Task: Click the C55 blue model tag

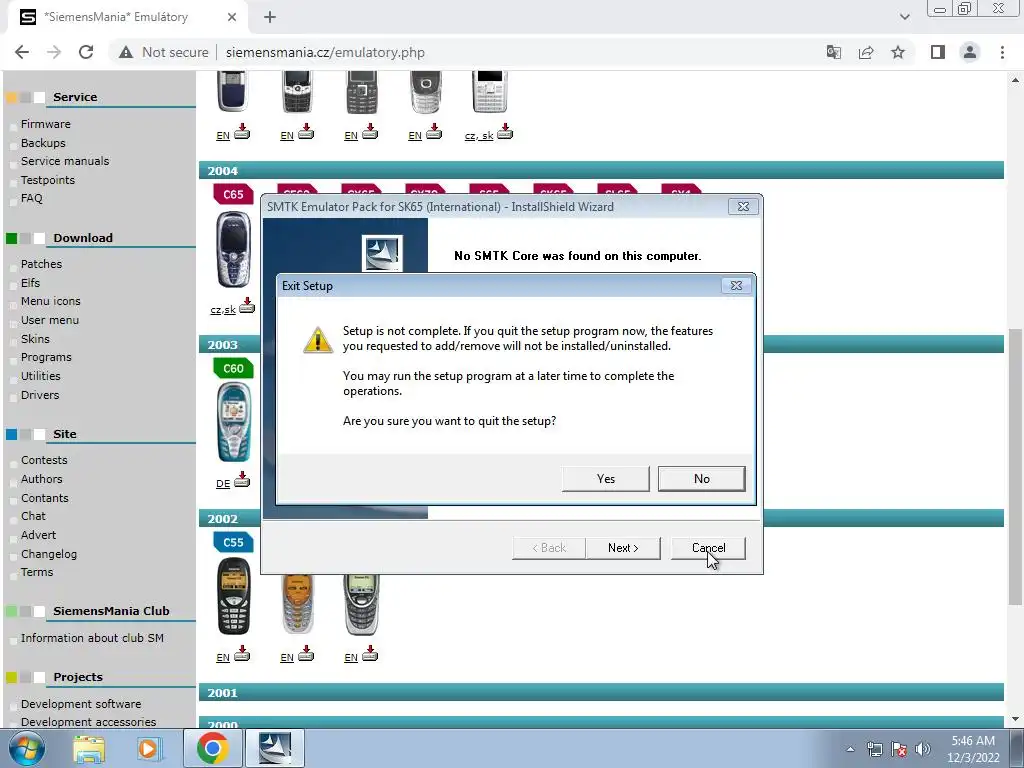Action: 233,542
